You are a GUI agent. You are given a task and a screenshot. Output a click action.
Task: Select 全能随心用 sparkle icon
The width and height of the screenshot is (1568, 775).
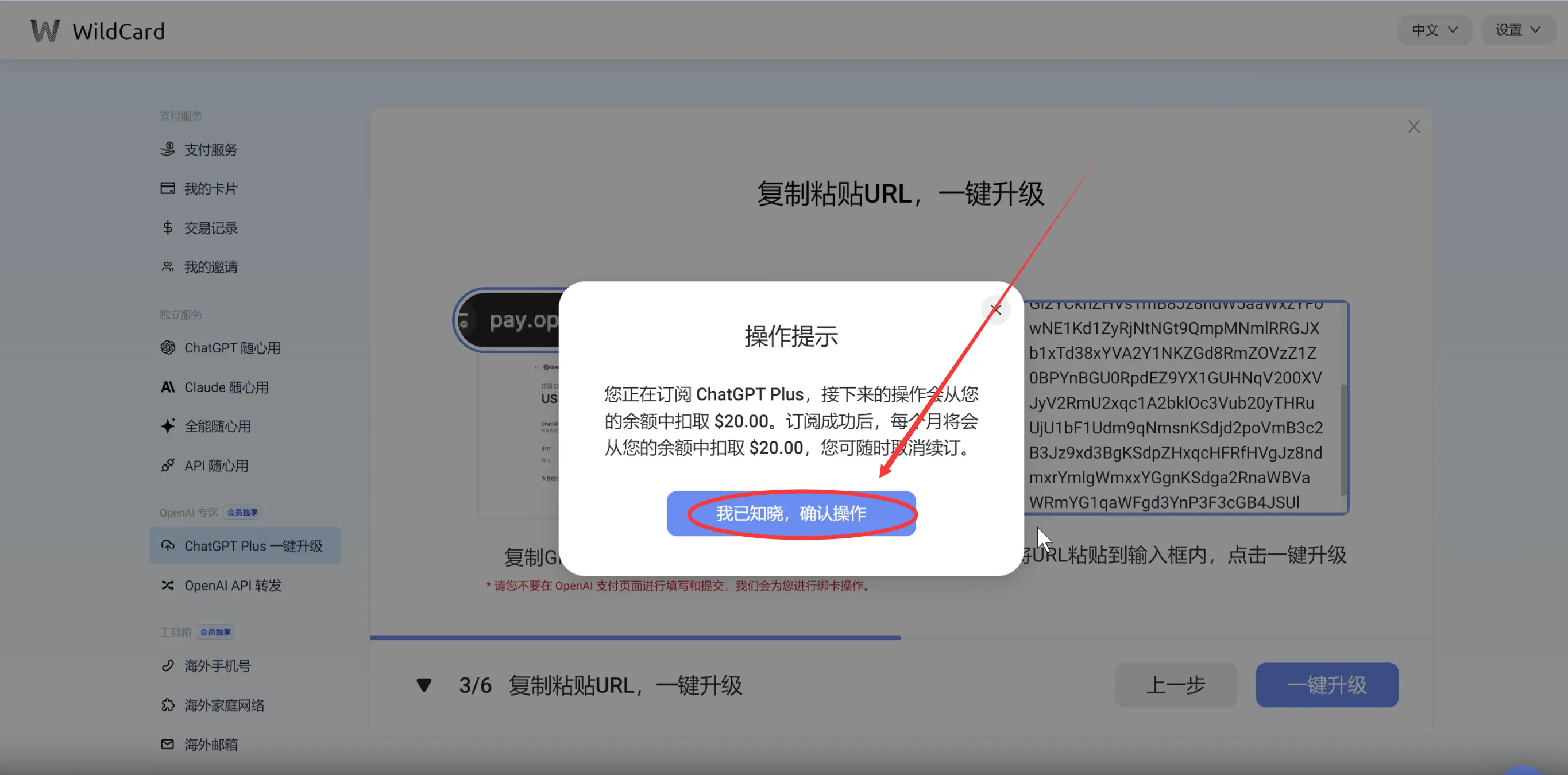coord(167,426)
